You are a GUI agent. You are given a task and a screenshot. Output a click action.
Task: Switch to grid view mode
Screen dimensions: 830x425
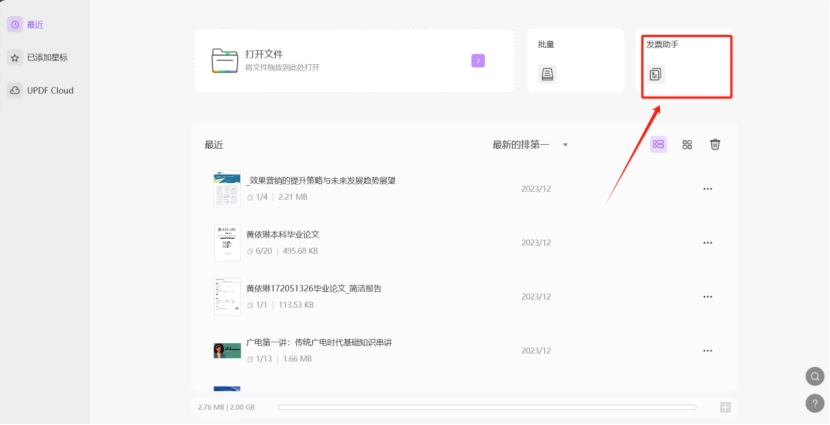[687, 144]
